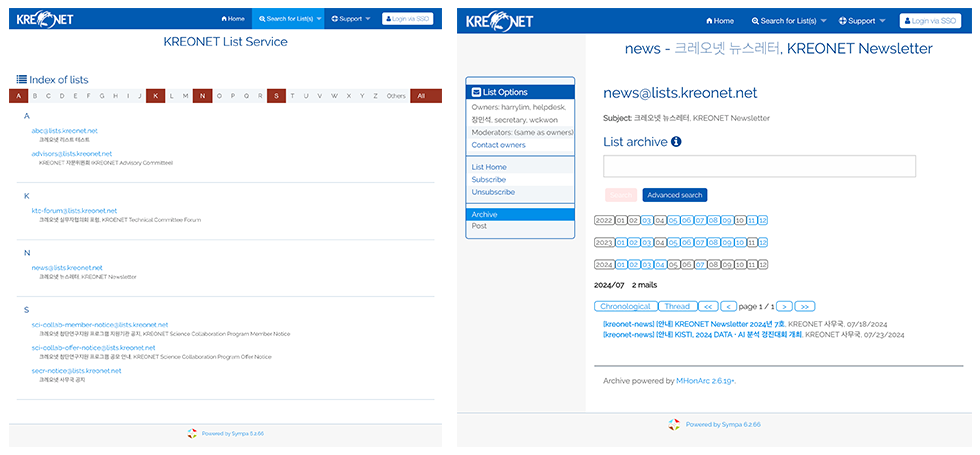Image resolution: width=980 pixels, height=455 pixels.
Task: Click the faded Search button
Action: point(621,195)
